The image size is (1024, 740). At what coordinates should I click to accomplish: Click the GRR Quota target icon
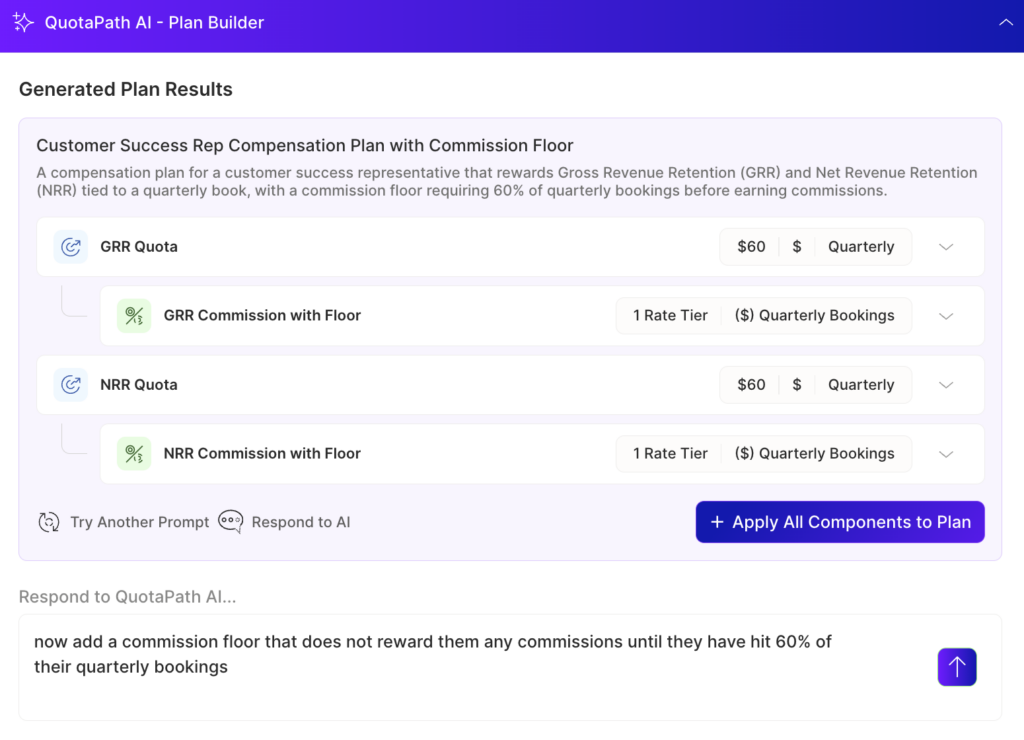[70, 246]
